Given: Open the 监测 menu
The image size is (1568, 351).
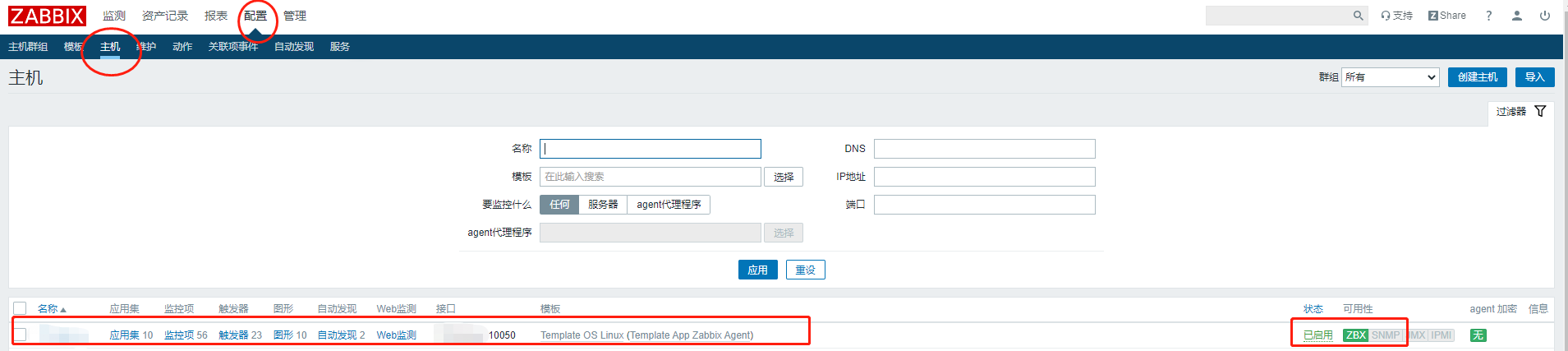Looking at the screenshot, I should pyautogui.click(x=114, y=16).
